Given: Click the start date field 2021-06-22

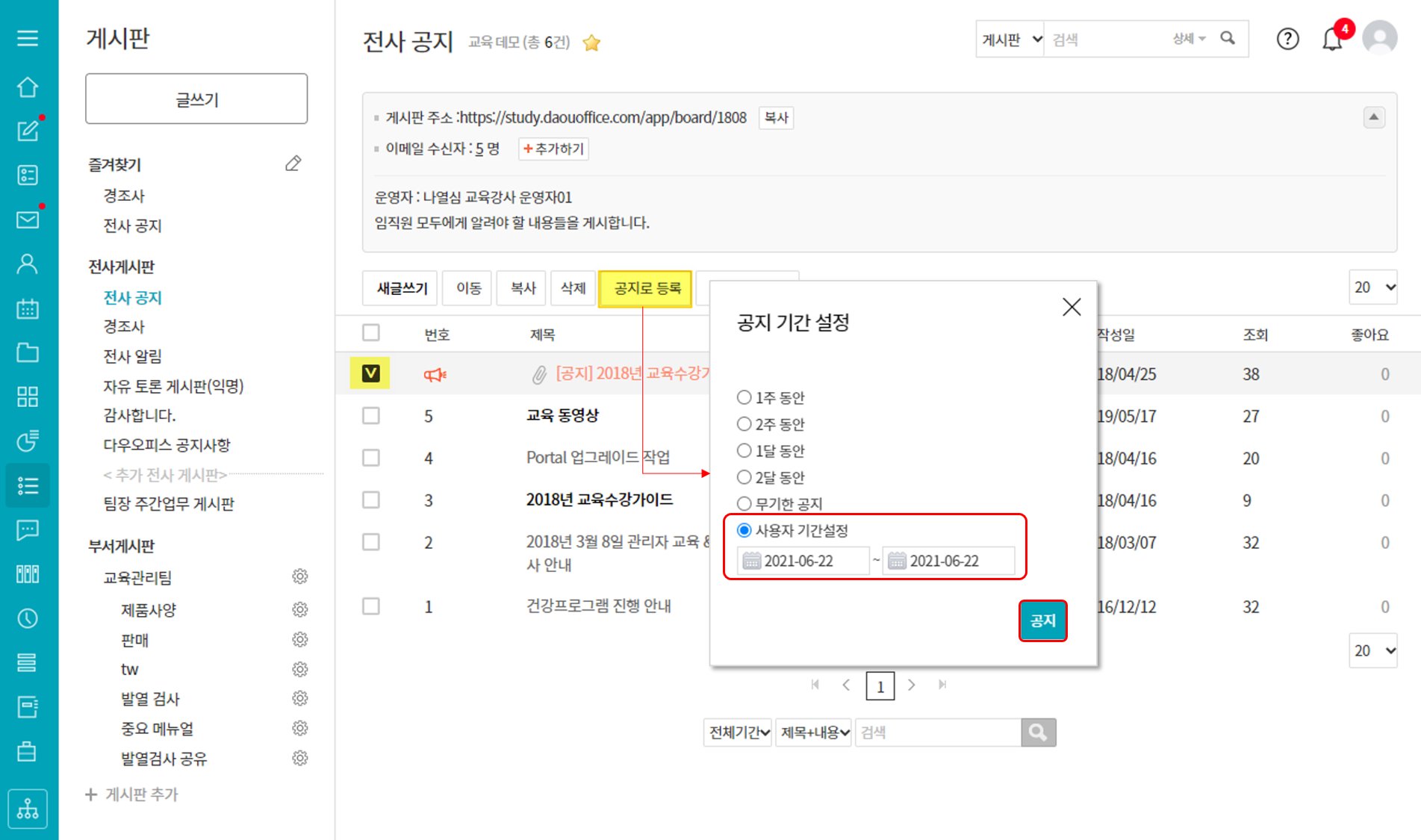Looking at the screenshot, I should 803,561.
